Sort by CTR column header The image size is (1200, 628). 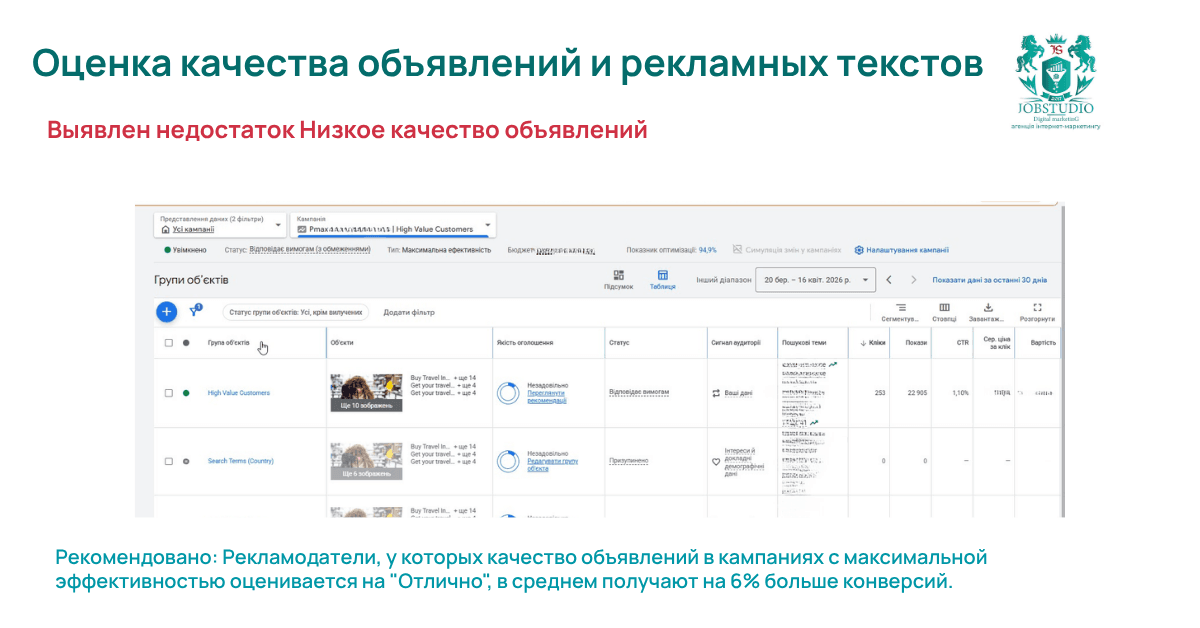[x=962, y=342]
